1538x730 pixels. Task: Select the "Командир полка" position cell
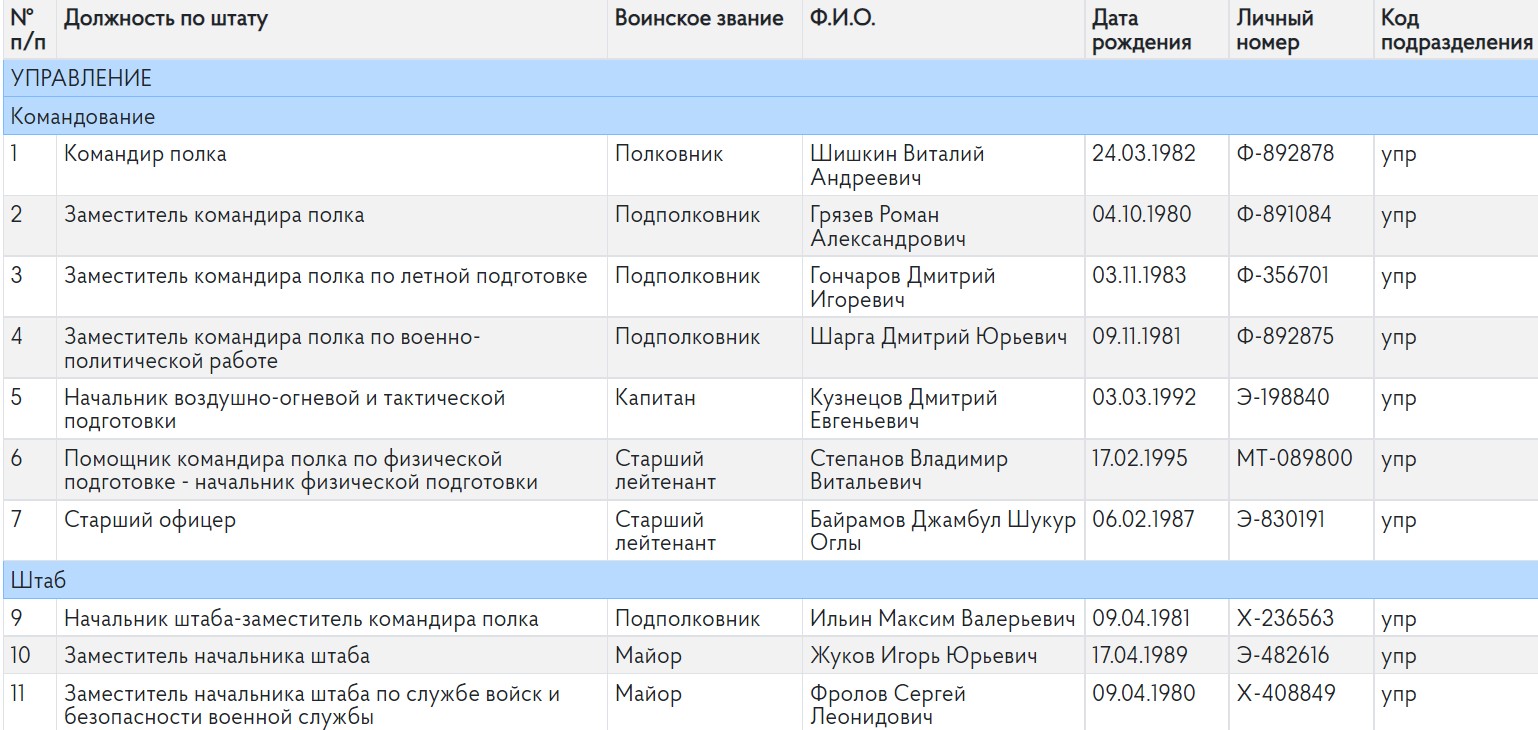[x=146, y=154]
